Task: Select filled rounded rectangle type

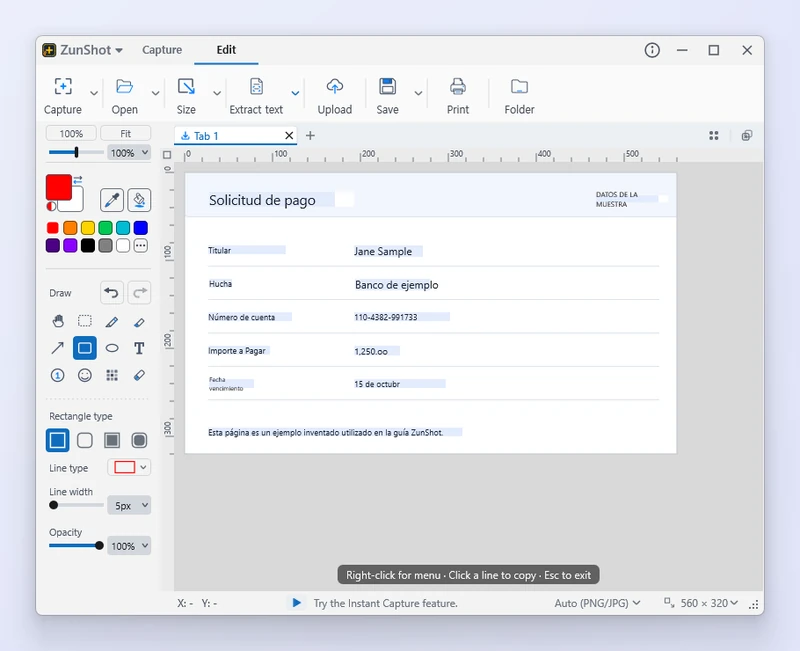Action: pos(139,440)
